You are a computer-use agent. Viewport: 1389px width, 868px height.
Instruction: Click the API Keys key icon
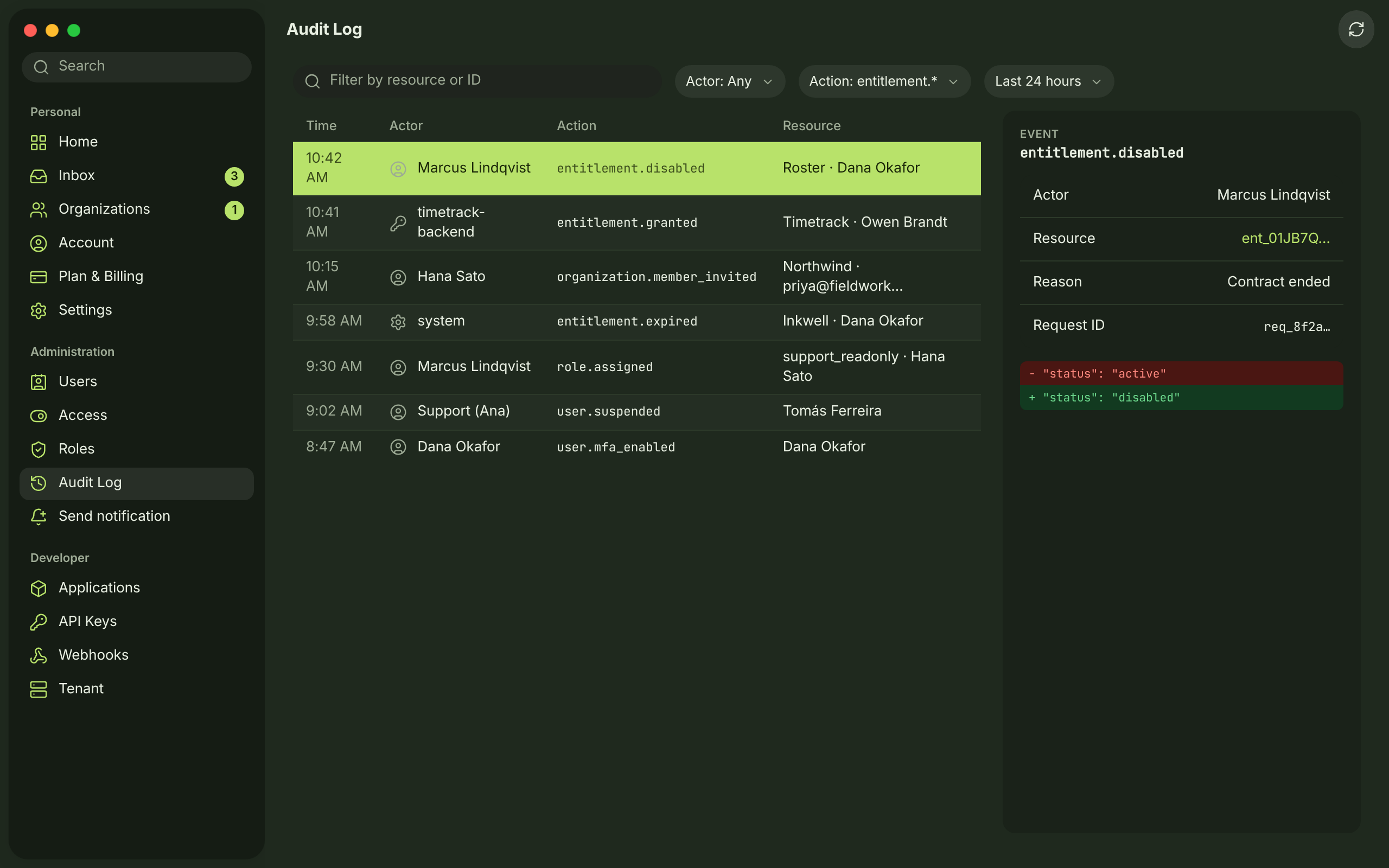pos(39,622)
